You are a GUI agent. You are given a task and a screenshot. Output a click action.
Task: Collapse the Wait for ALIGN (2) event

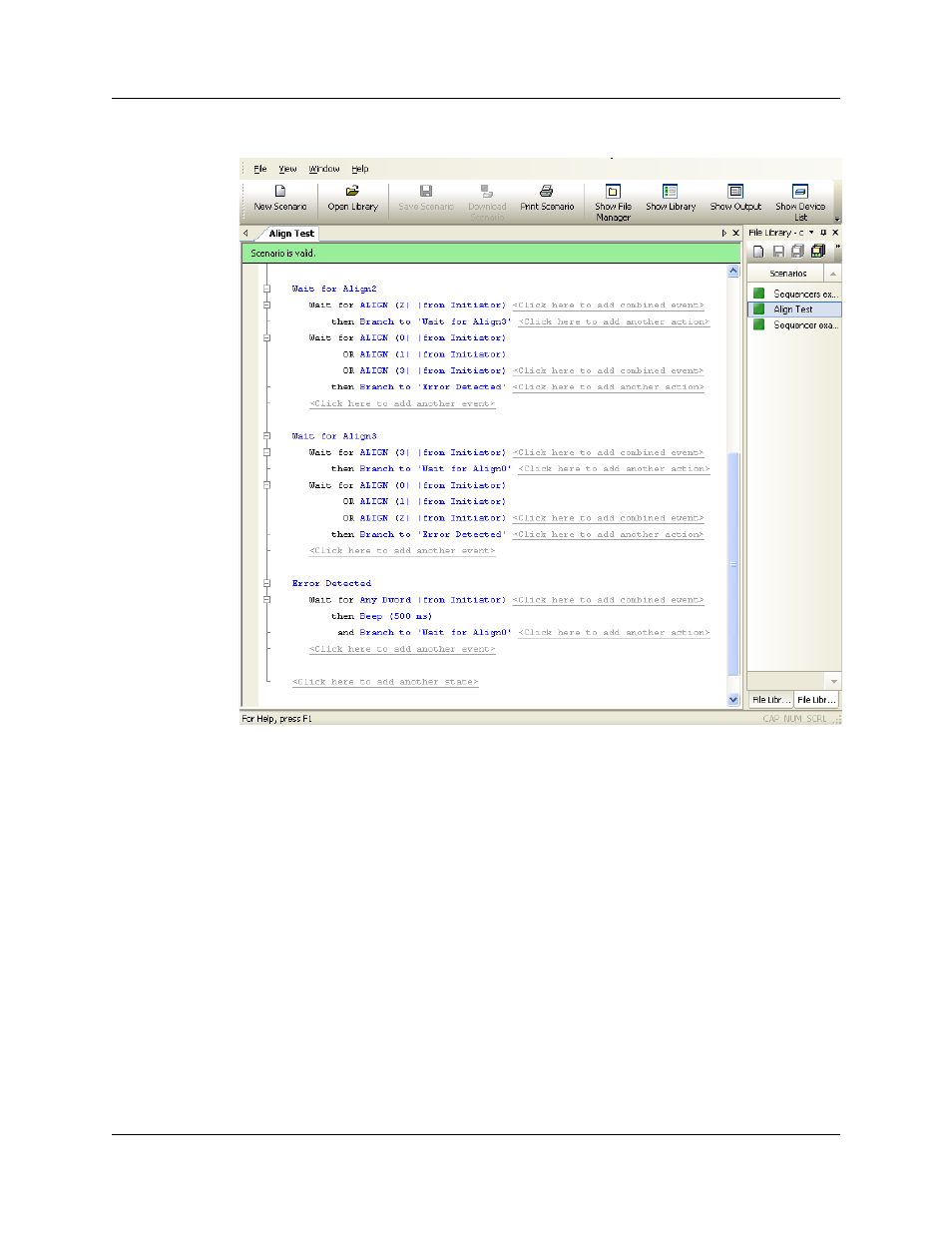pos(267,306)
